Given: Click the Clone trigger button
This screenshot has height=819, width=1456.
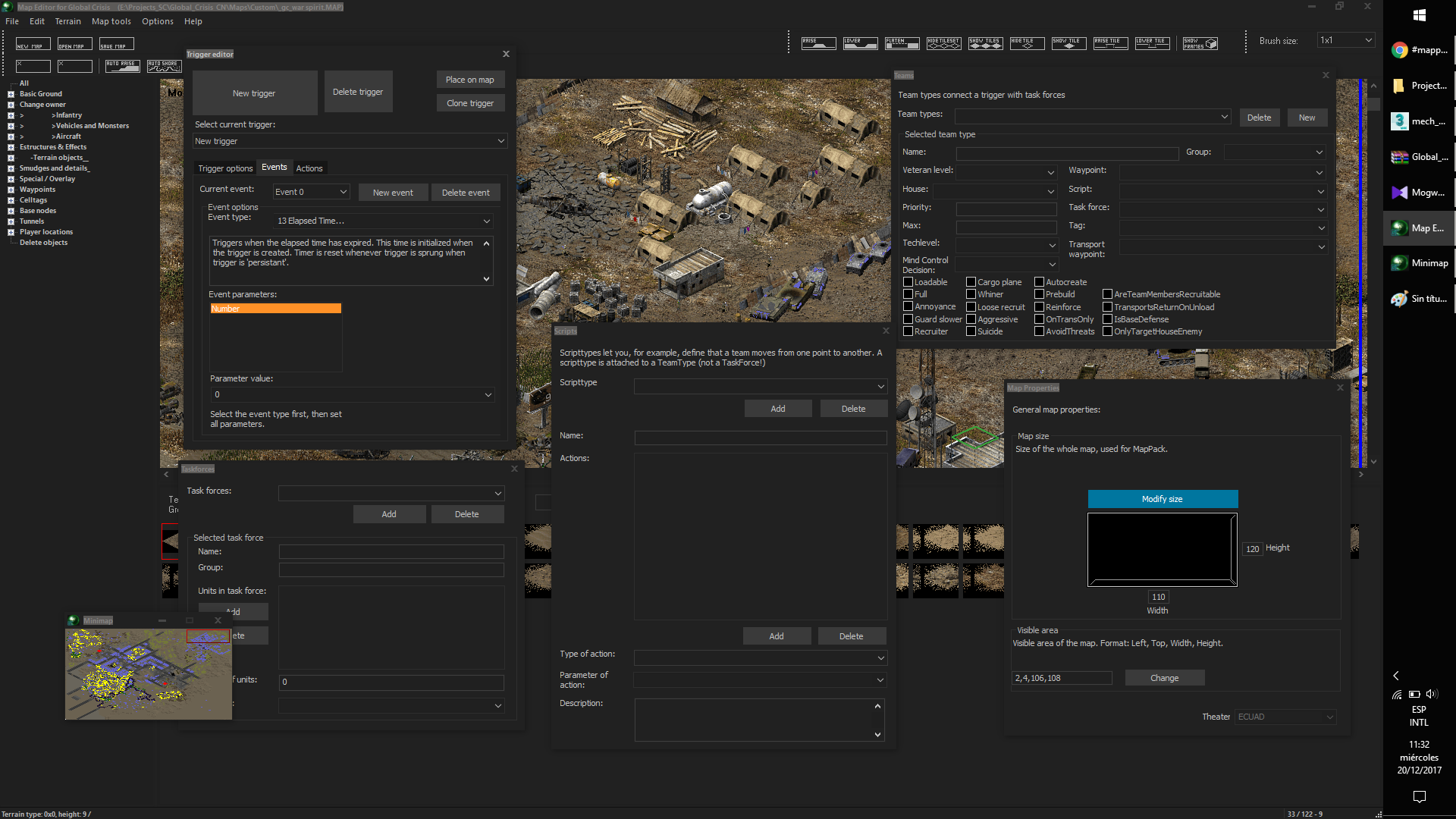Looking at the screenshot, I should (x=470, y=103).
